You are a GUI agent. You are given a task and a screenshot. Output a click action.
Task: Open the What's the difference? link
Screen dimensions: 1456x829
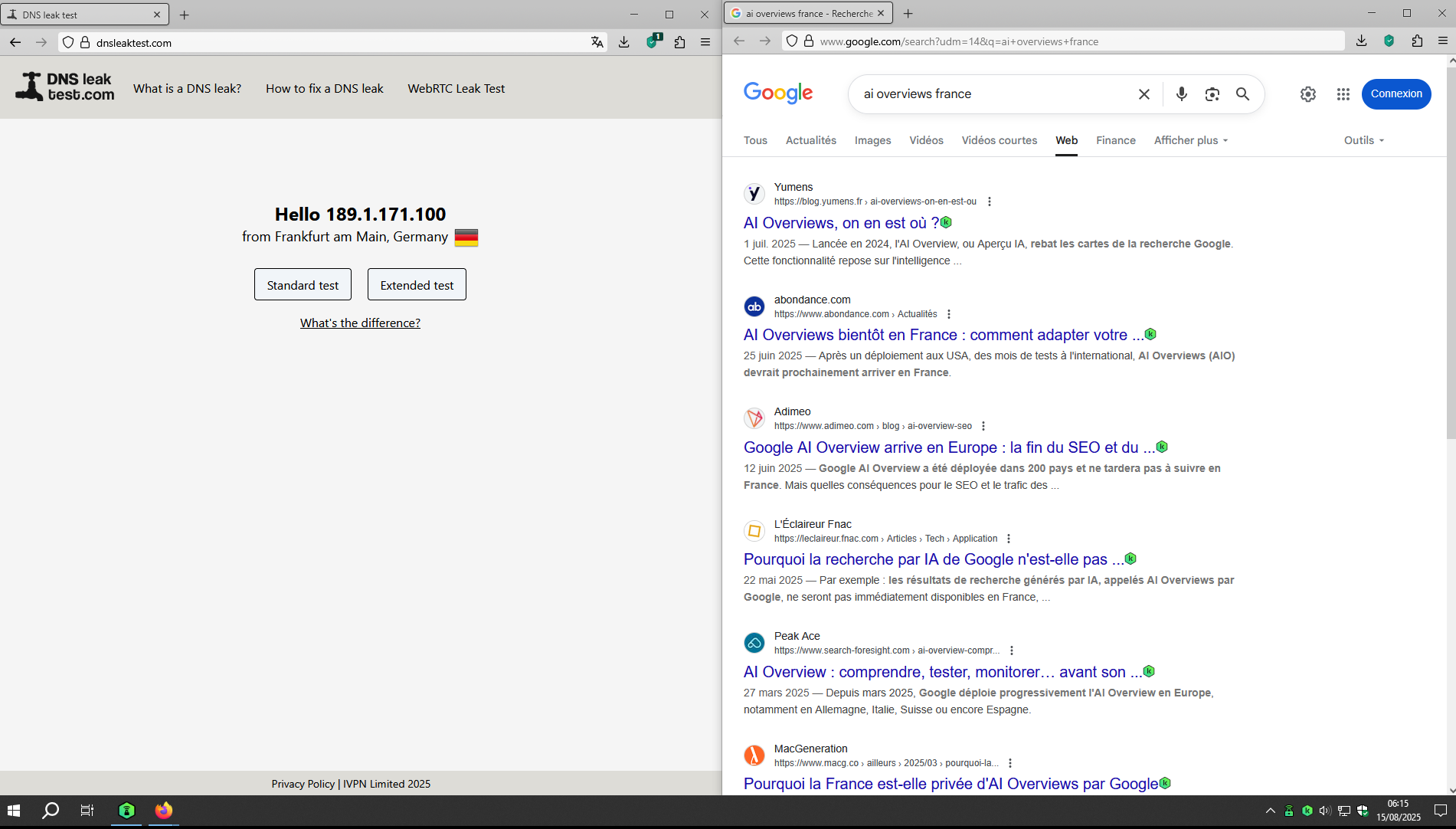click(360, 323)
